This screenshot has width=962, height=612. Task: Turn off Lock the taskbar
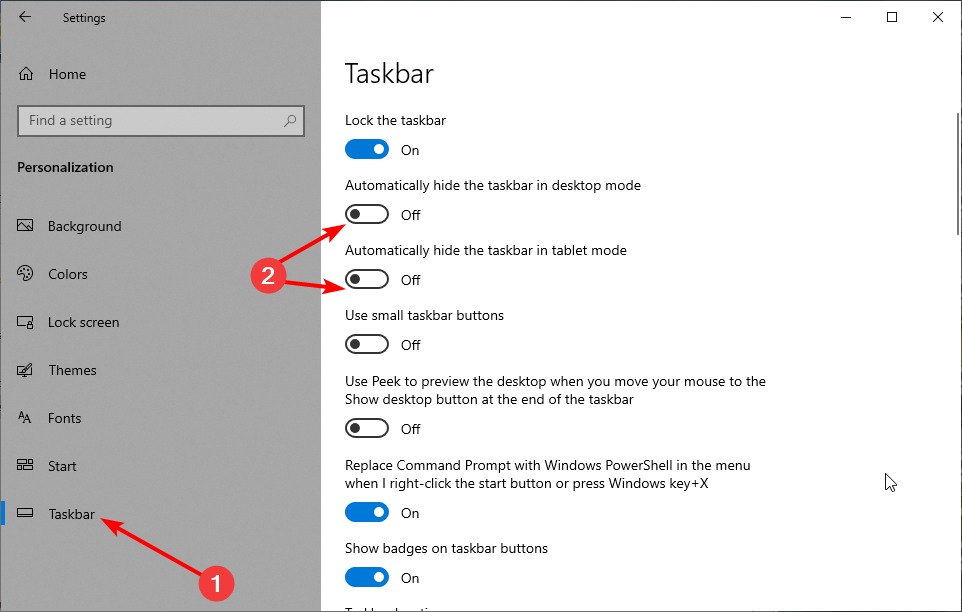pyautogui.click(x=367, y=150)
